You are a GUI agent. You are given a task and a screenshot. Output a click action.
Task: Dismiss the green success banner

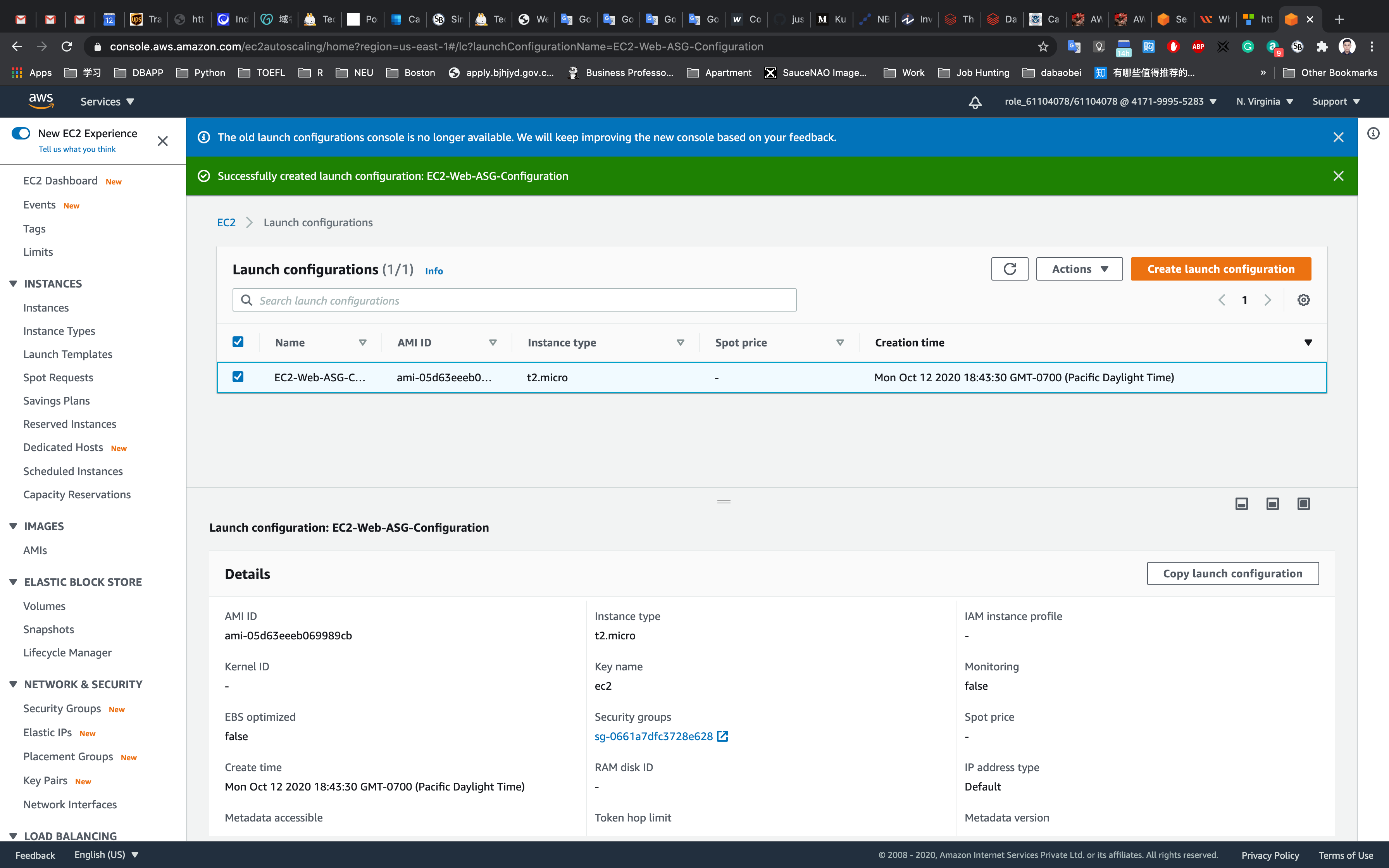(1339, 176)
